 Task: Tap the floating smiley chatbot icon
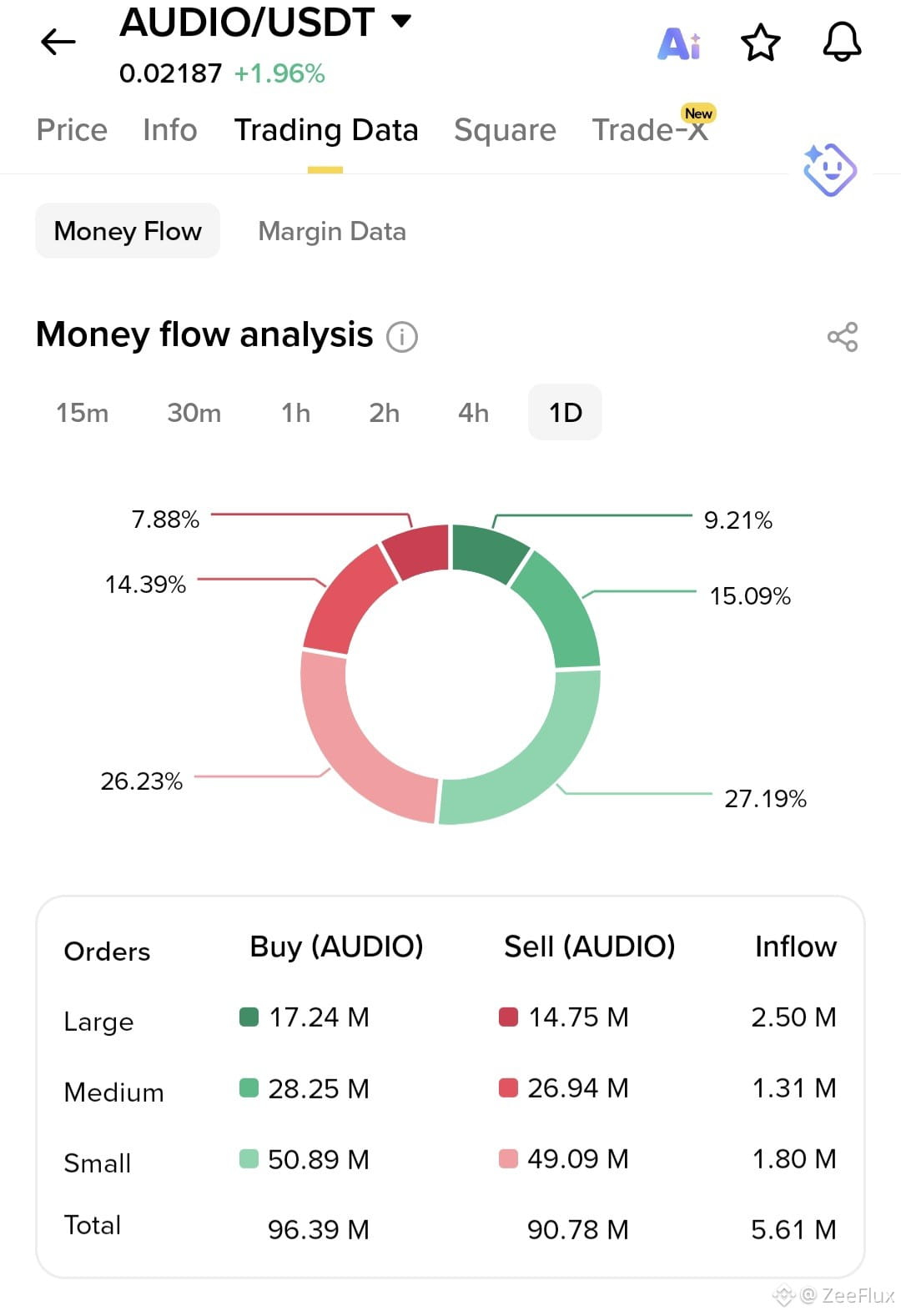click(x=829, y=170)
